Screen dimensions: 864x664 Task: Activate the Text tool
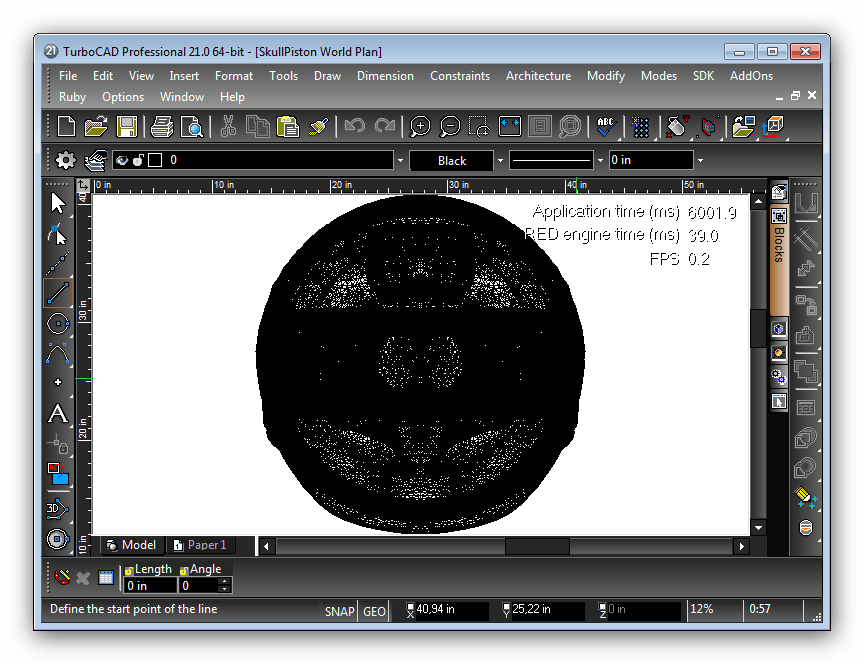click(x=58, y=413)
